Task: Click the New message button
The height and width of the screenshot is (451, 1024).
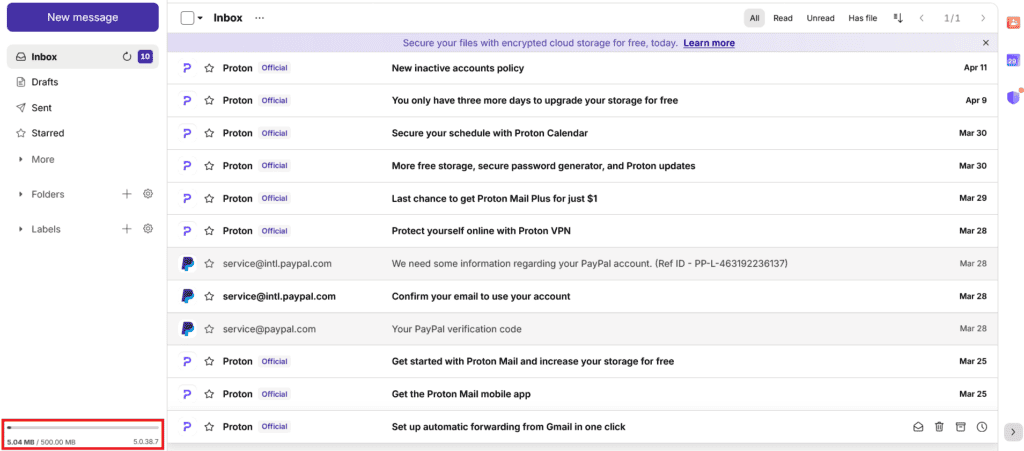Action: (x=82, y=17)
